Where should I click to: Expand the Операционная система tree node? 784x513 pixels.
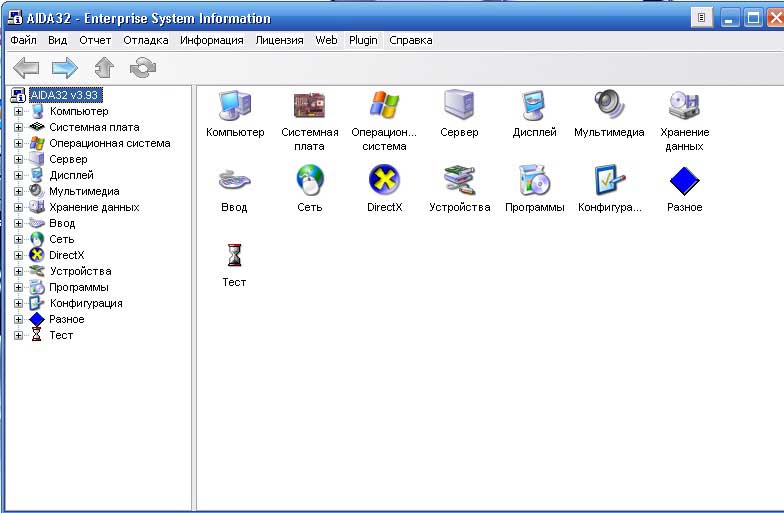(x=18, y=144)
